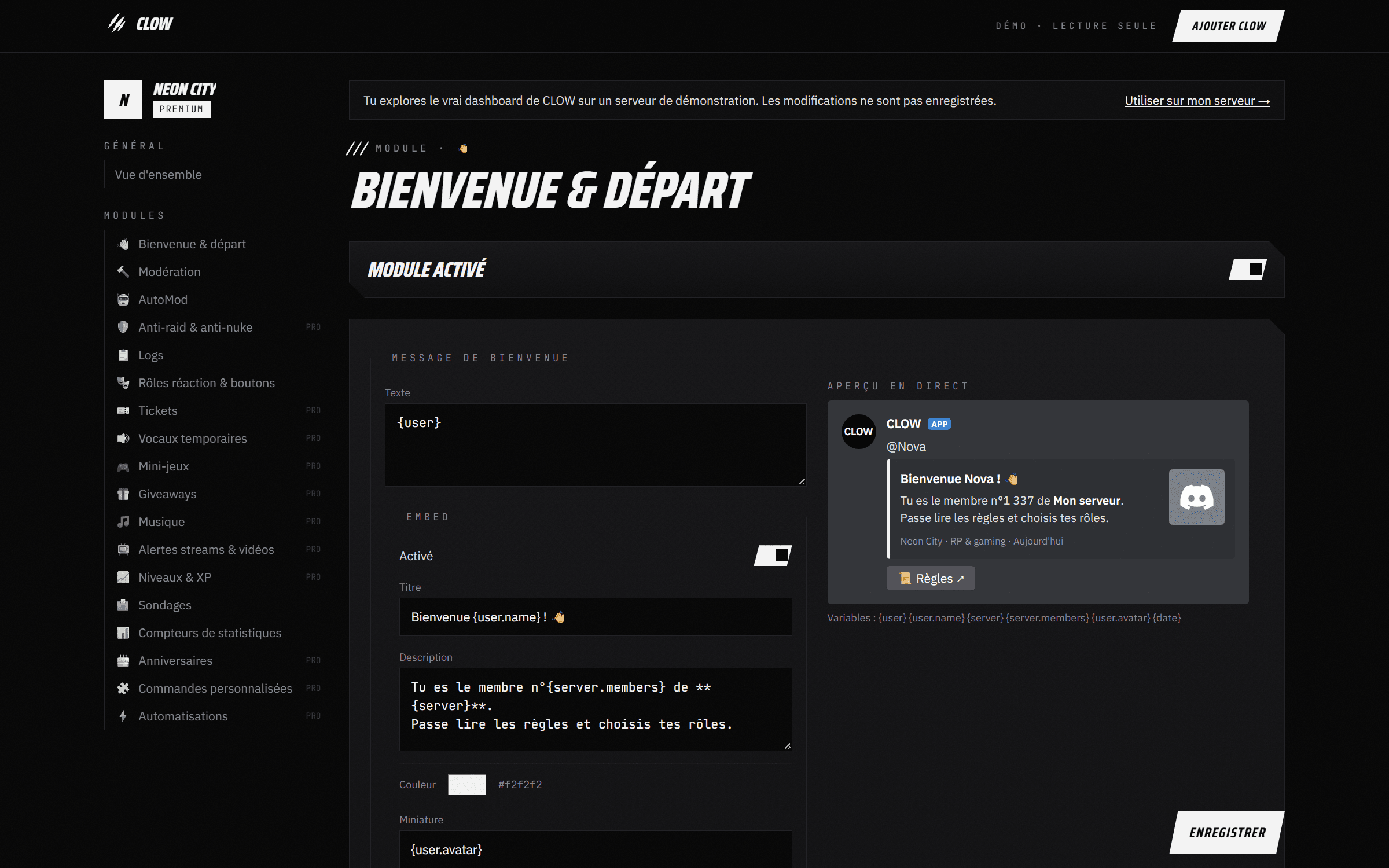Screen dimensions: 1389x868
Task: Click the CLOW wordmark in the header
Action: click(155, 24)
